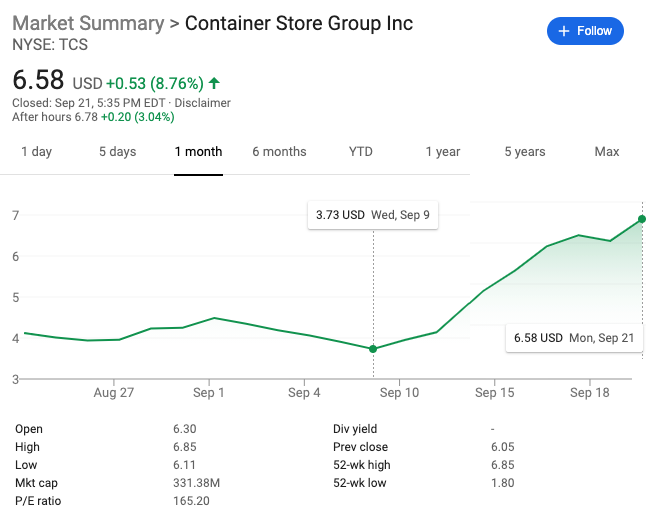Select the Max range tab
Image resolution: width=646 pixels, height=525 pixels.
click(x=606, y=152)
